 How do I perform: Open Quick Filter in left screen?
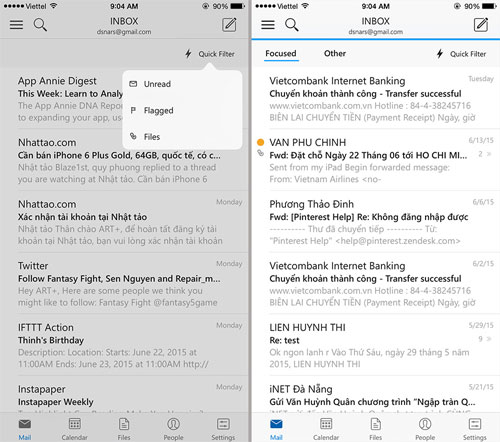(210, 54)
